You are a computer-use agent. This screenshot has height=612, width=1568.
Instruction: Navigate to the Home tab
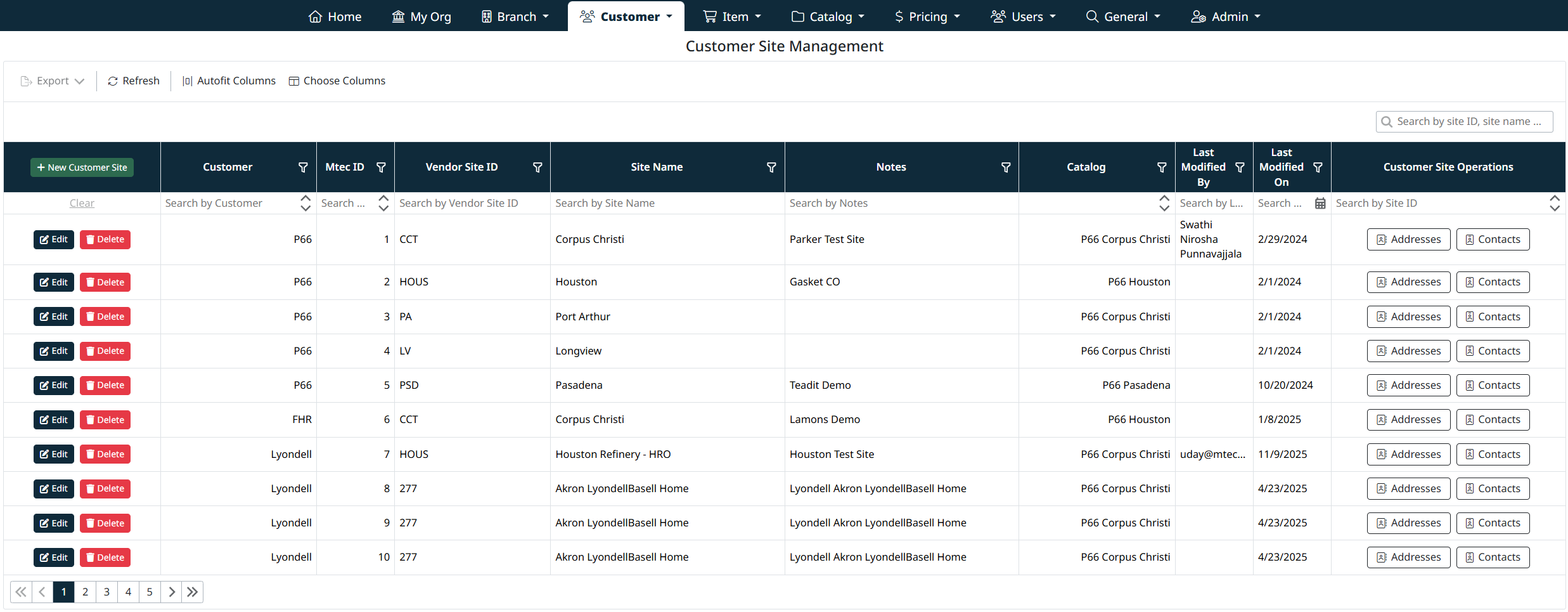click(x=335, y=16)
